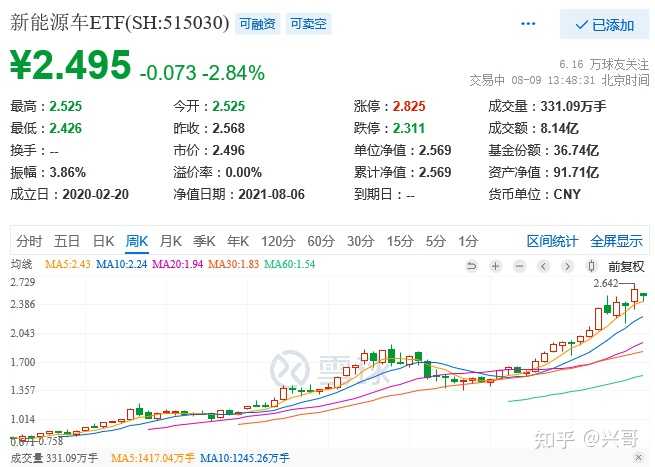Zoom out chart with minus icon
Viewport: 655px width, 467px height.
click(519, 266)
